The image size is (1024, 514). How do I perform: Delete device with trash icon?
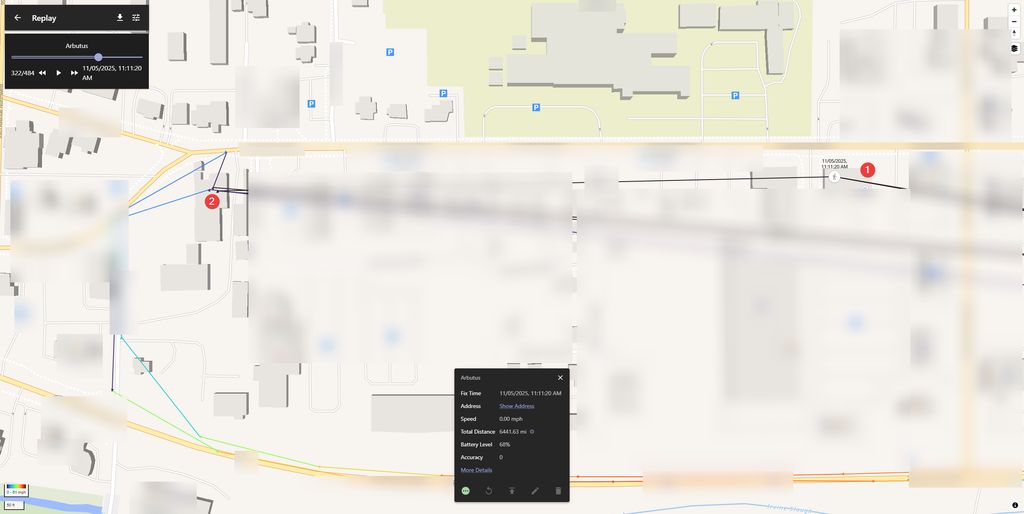[x=558, y=490]
